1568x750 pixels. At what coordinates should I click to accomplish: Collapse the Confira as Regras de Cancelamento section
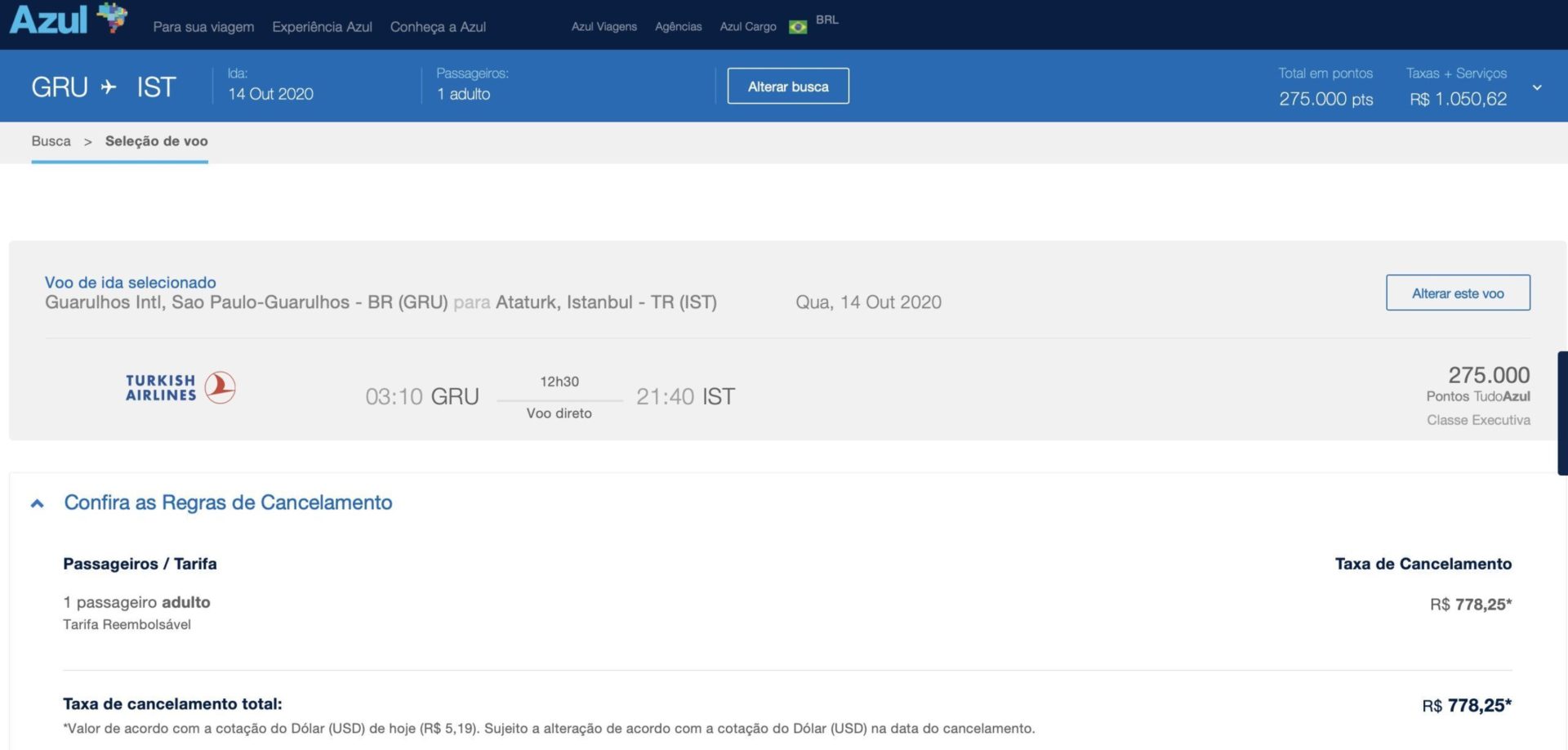tap(37, 503)
